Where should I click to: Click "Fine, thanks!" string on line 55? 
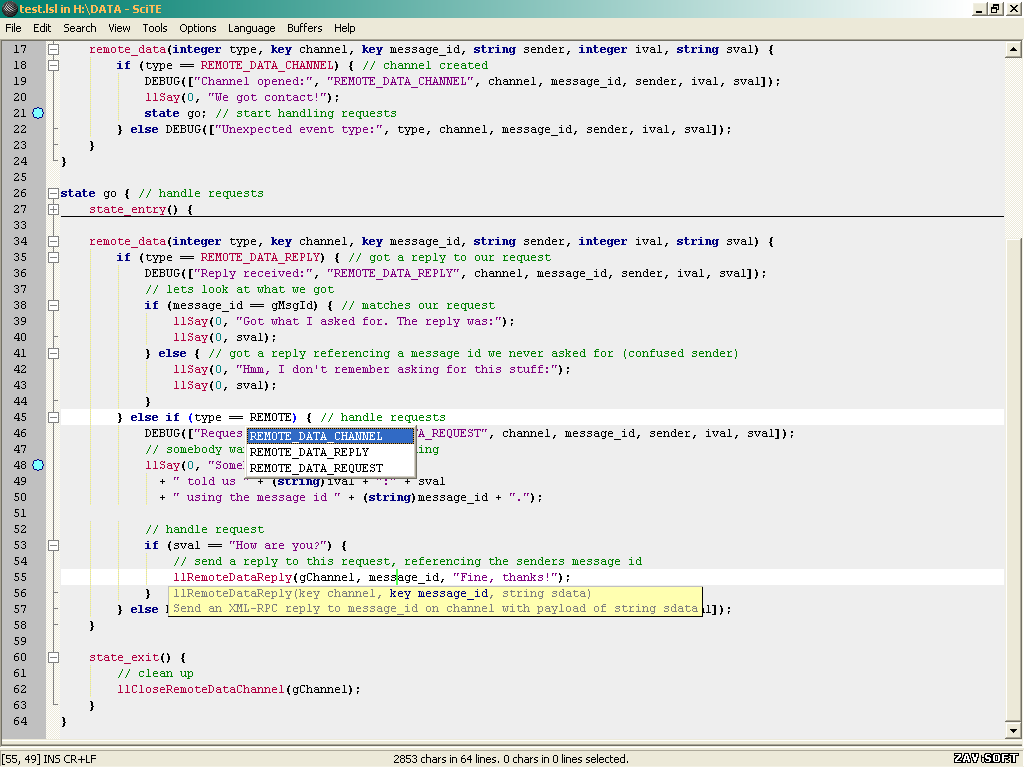[505, 577]
